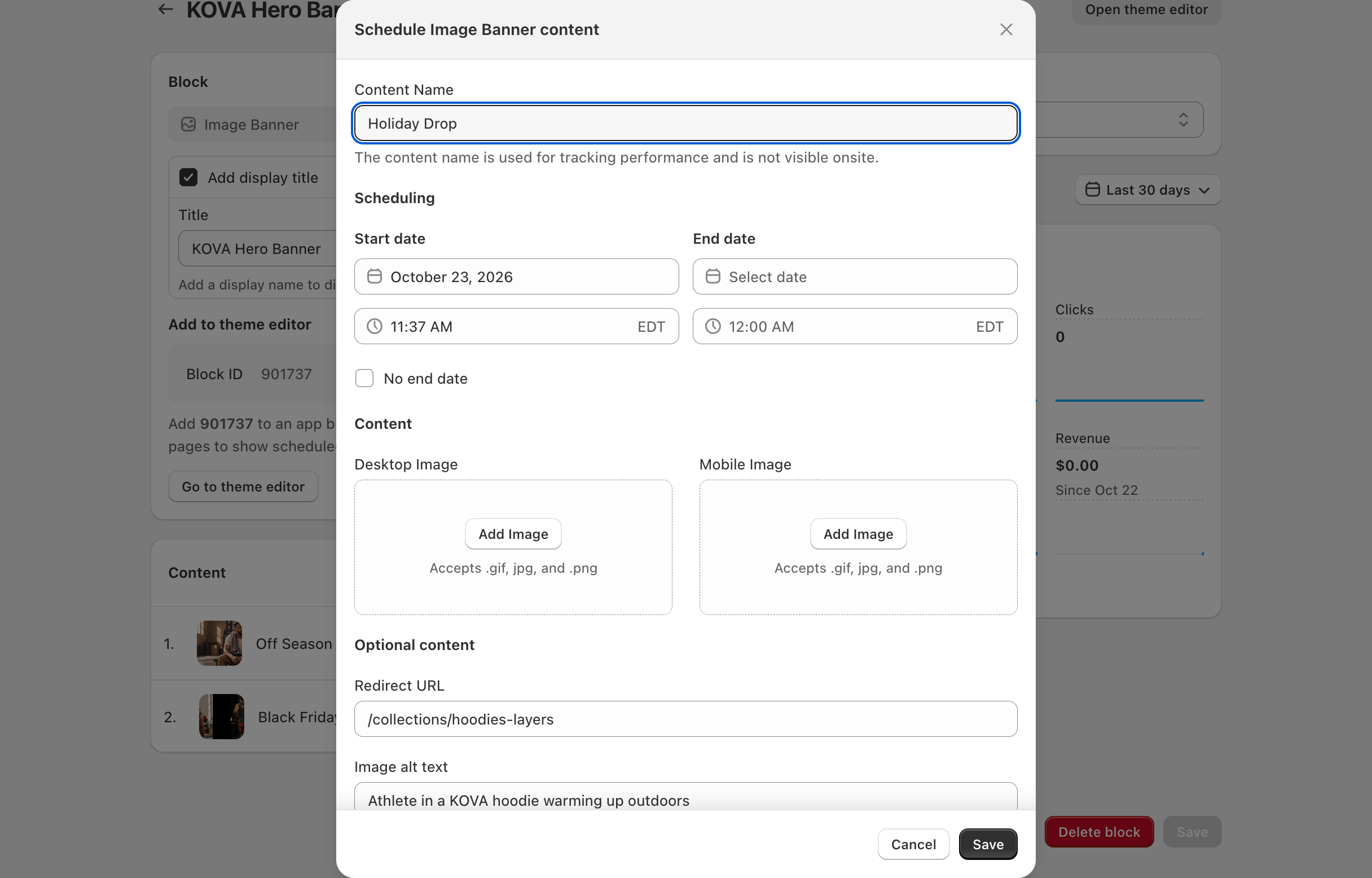Viewport: 1372px width, 878px height.
Task: Click the disabled page Save button
Action: click(1192, 832)
